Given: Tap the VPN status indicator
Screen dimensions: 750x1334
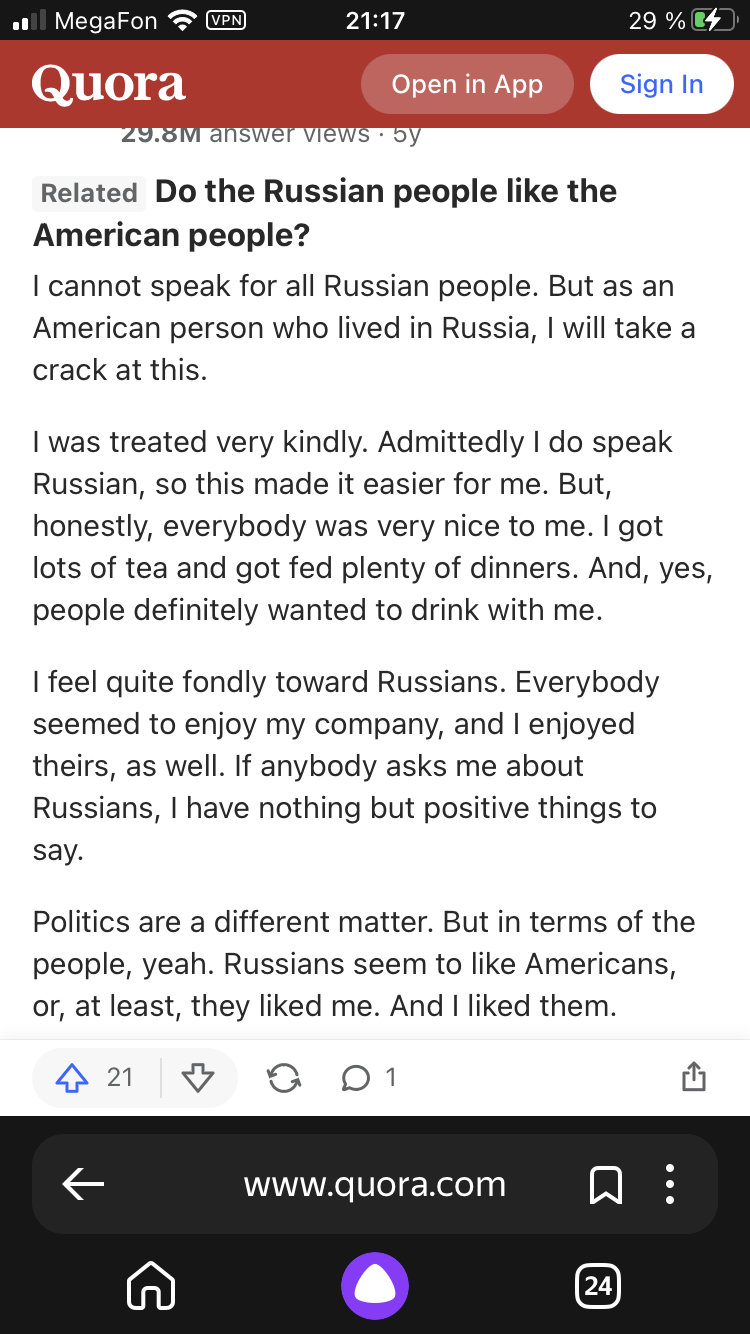Looking at the screenshot, I should pyautogui.click(x=225, y=20).
